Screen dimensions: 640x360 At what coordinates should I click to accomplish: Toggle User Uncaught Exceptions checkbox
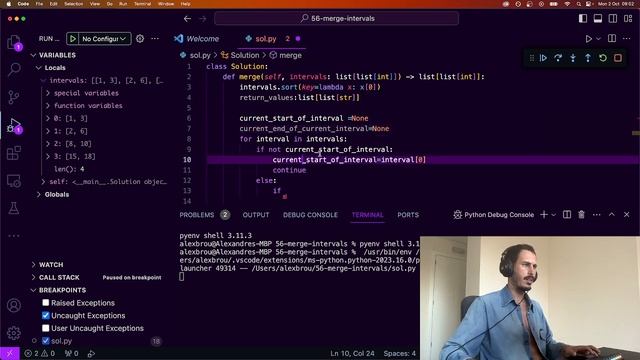coord(46,328)
